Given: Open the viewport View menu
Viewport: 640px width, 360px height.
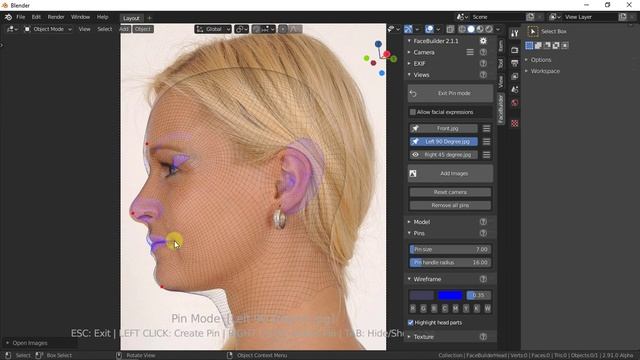Looking at the screenshot, I should coord(84,29).
